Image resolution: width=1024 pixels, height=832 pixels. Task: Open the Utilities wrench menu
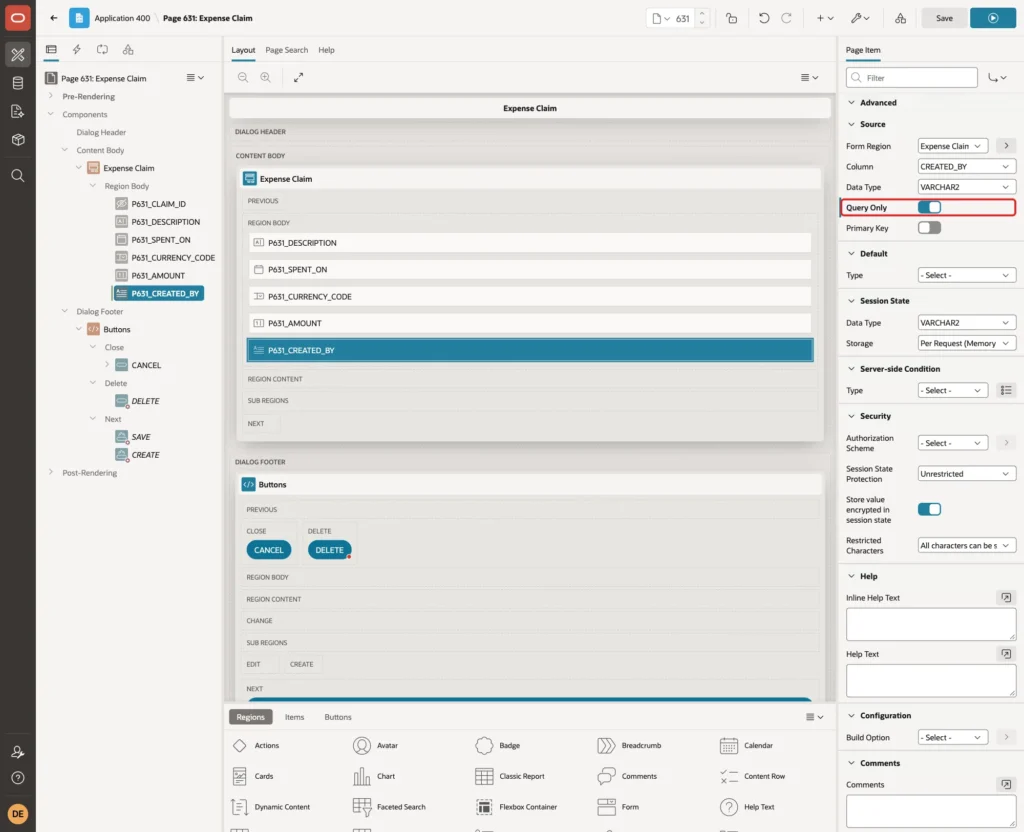coord(859,18)
